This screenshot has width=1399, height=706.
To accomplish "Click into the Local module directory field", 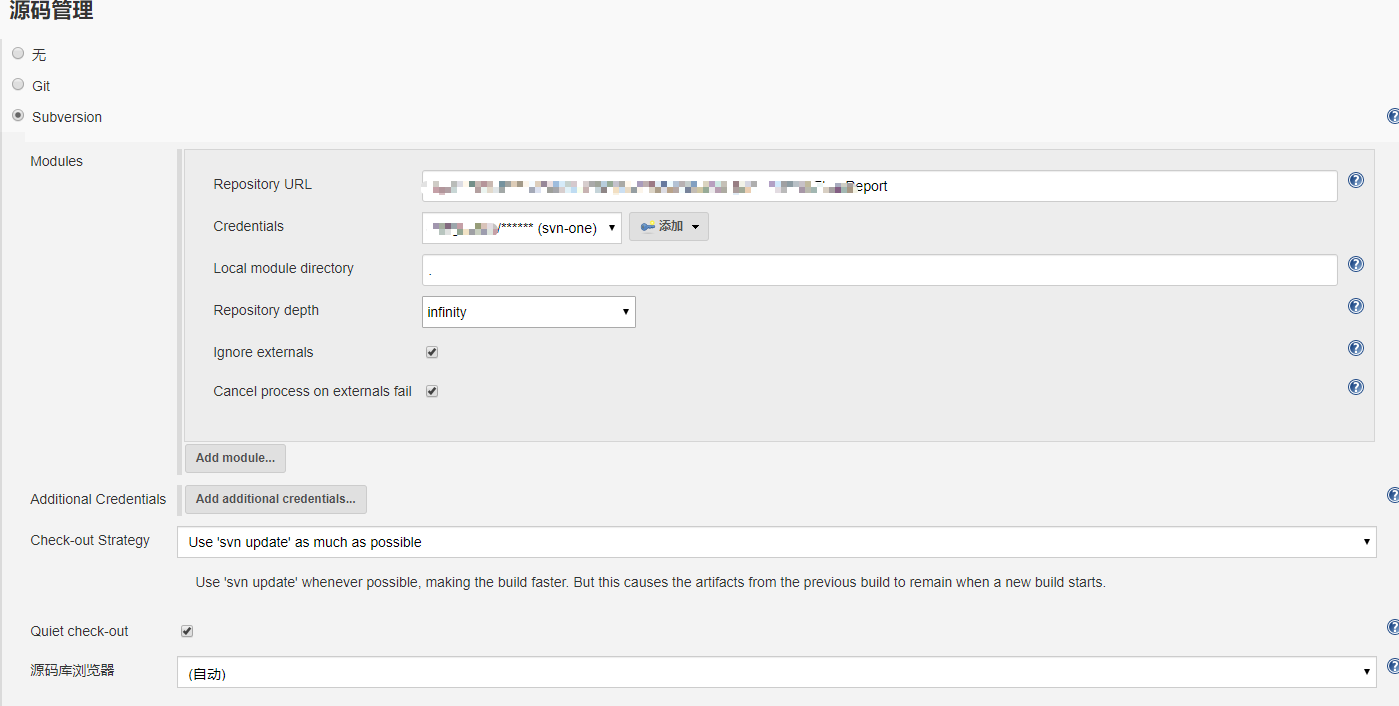I will click(879, 270).
